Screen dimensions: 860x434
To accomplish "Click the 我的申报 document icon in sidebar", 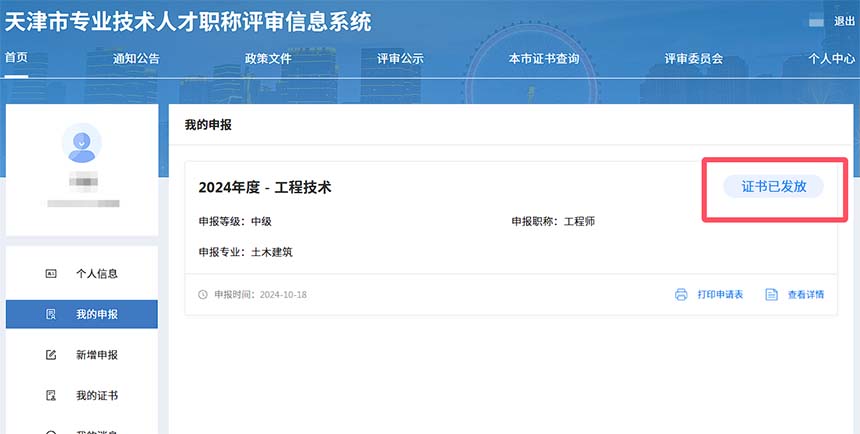I will pyautogui.click(x=51, y=314).
